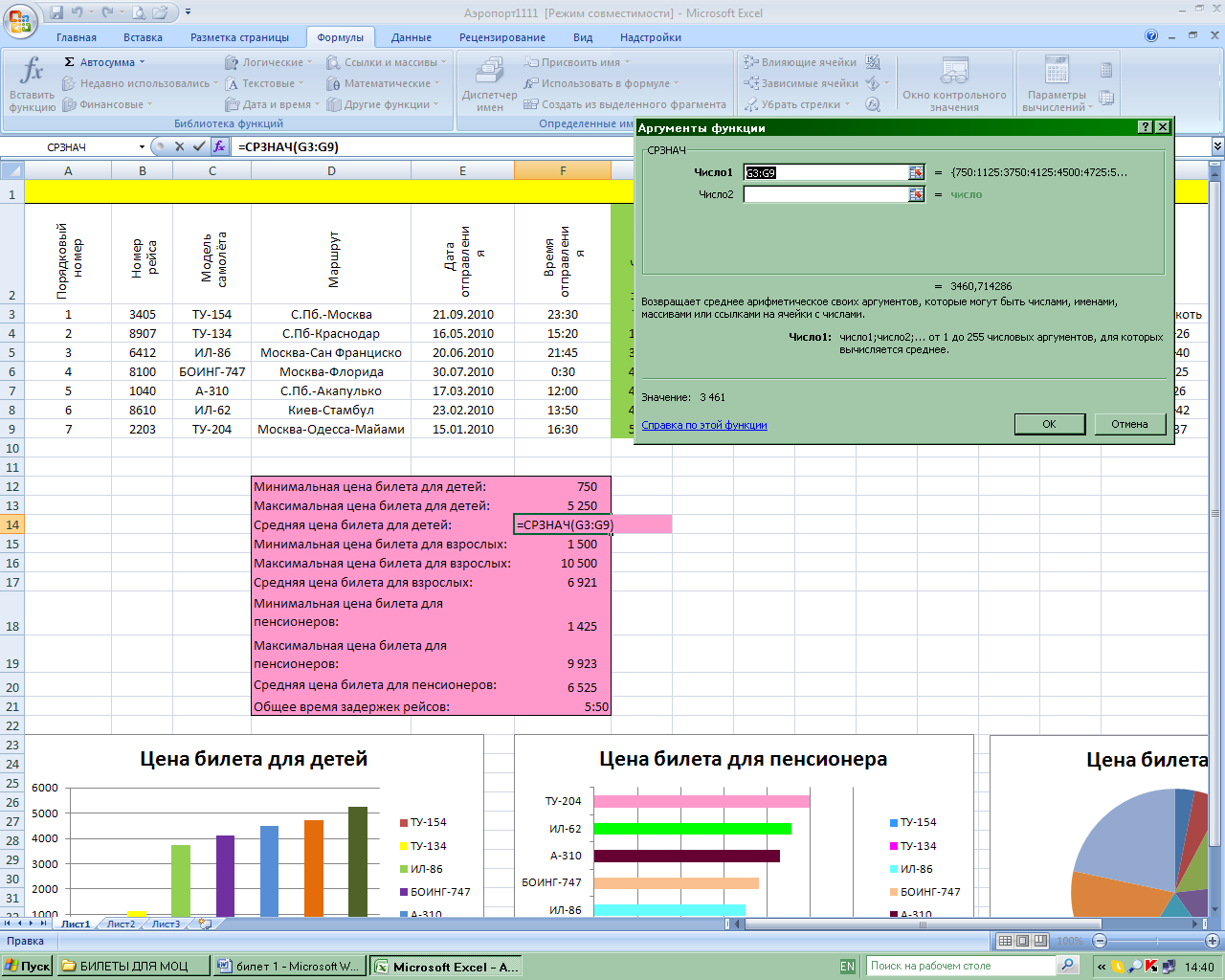Open the Справка по этой функции link
Viewport: 1225px width, 980px height.
(704, 425)
